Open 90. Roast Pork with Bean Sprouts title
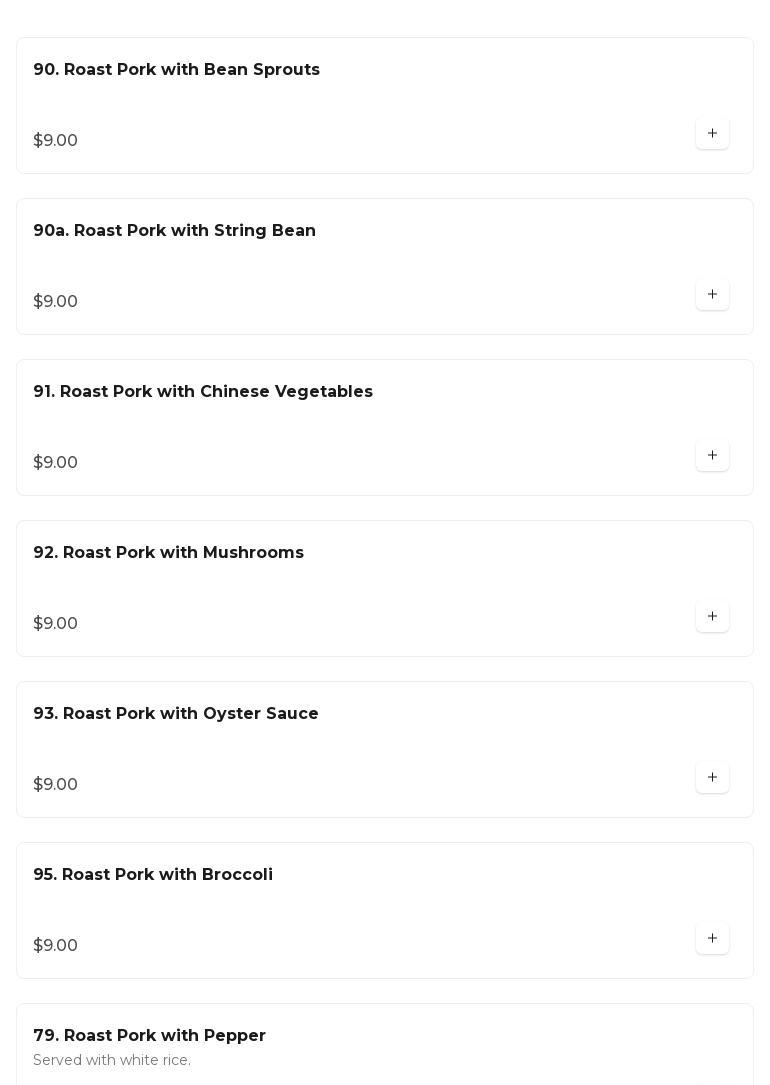 coord(176,70)
